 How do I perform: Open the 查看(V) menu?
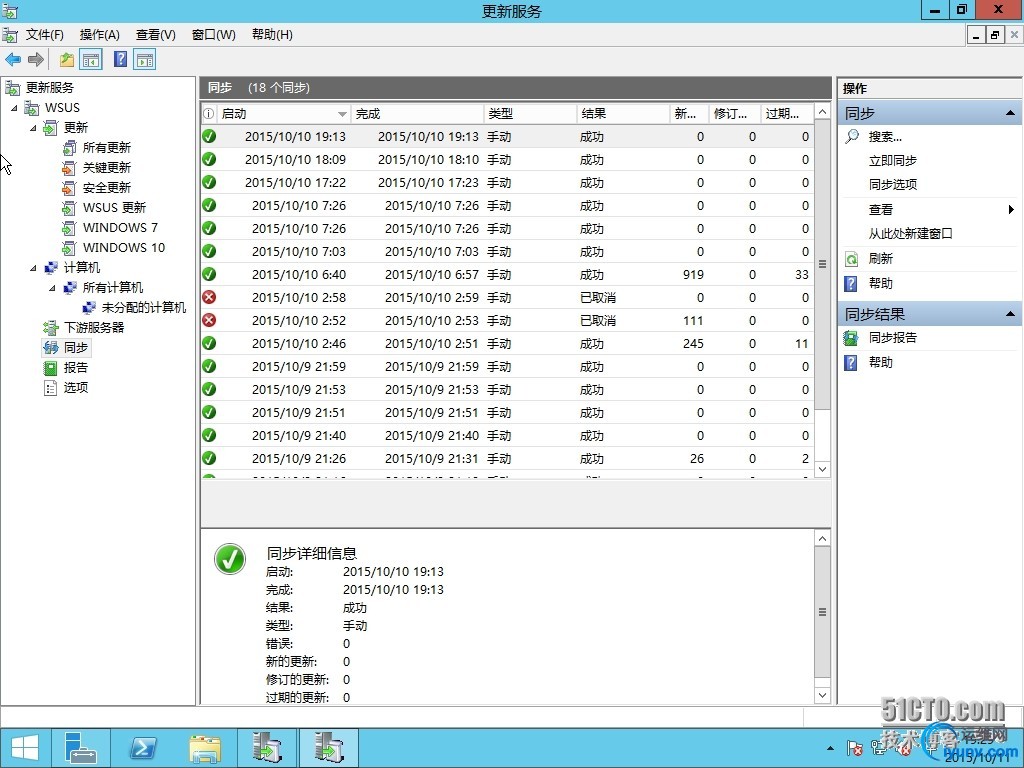click(155, 35)
